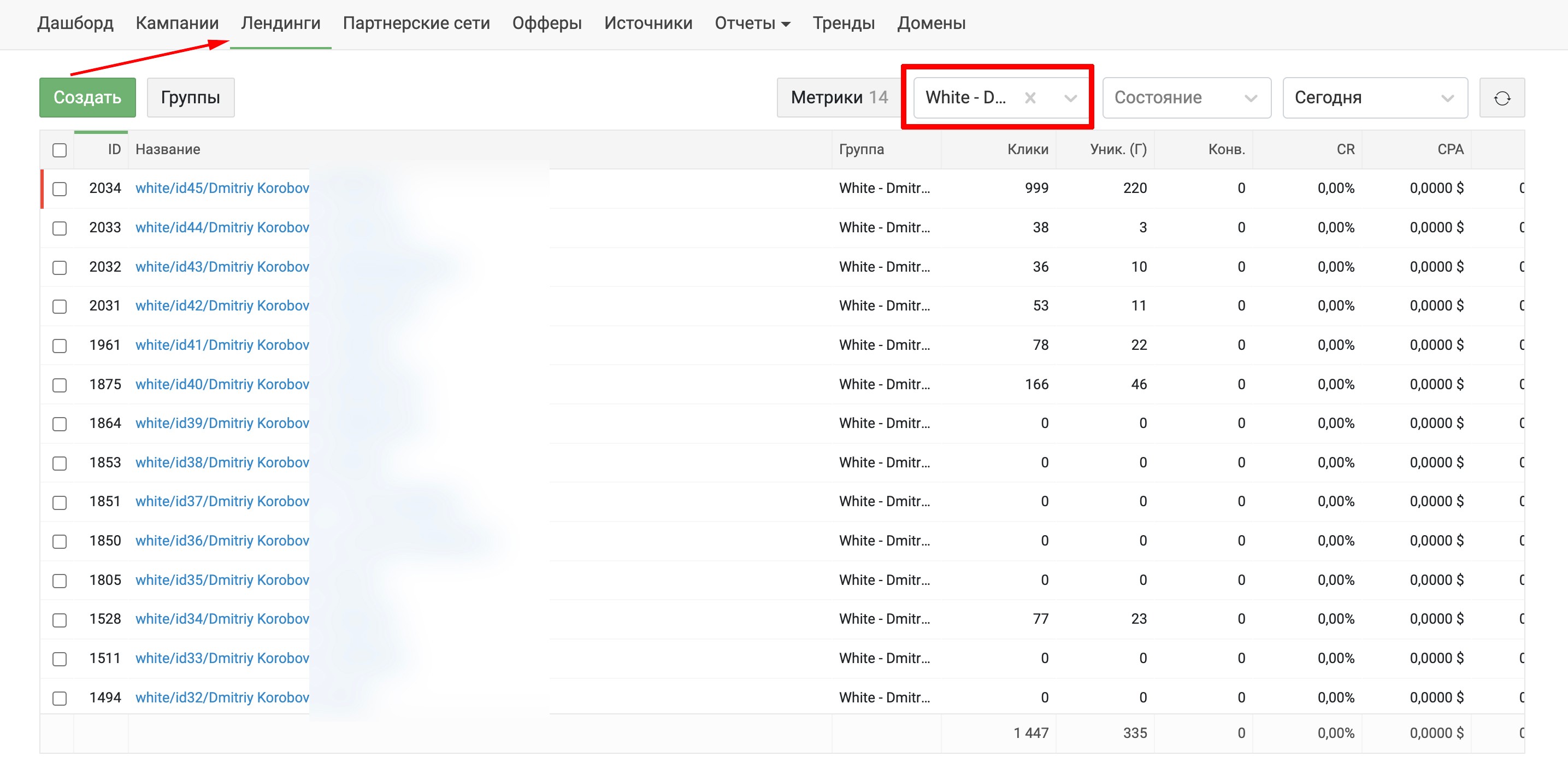Sort by the CPA column header

pyautogui.click(x=1450, y=149)
